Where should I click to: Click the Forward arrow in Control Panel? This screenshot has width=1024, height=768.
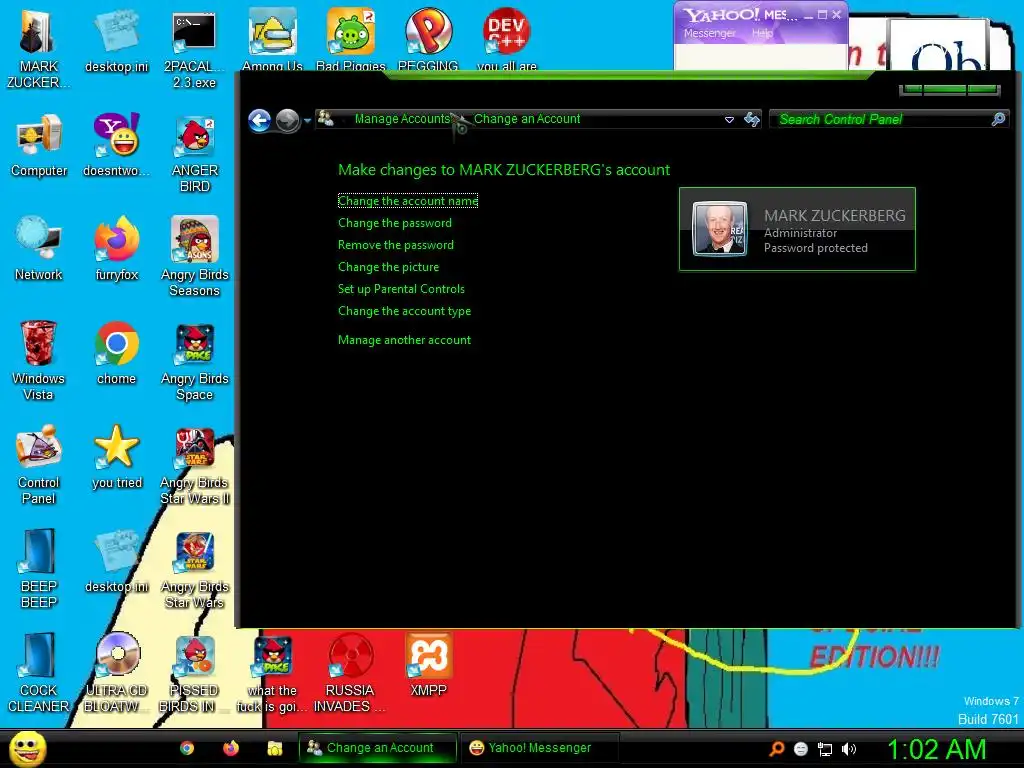click(287, 120)
